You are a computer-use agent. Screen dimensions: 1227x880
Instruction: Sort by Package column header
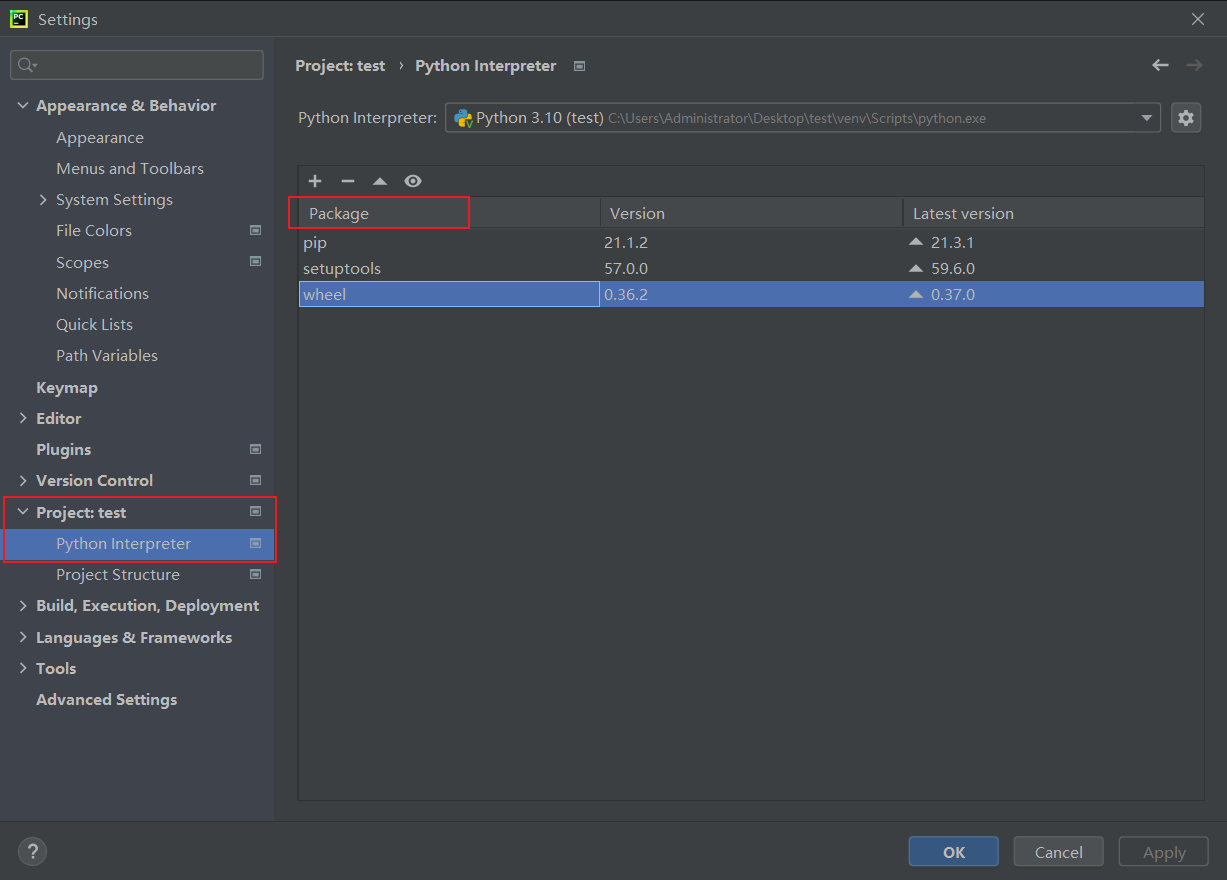(x=449, y=213)
